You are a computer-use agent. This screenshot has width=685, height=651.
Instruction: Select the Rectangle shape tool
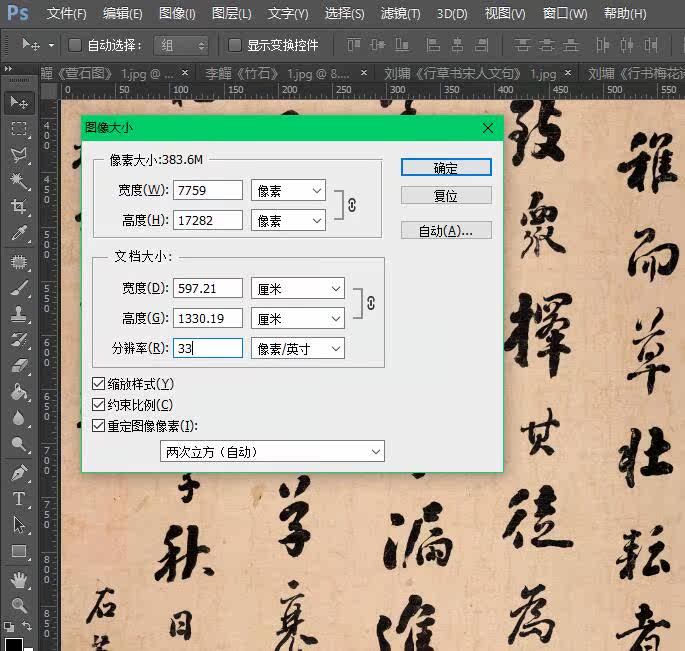[18, 551]
